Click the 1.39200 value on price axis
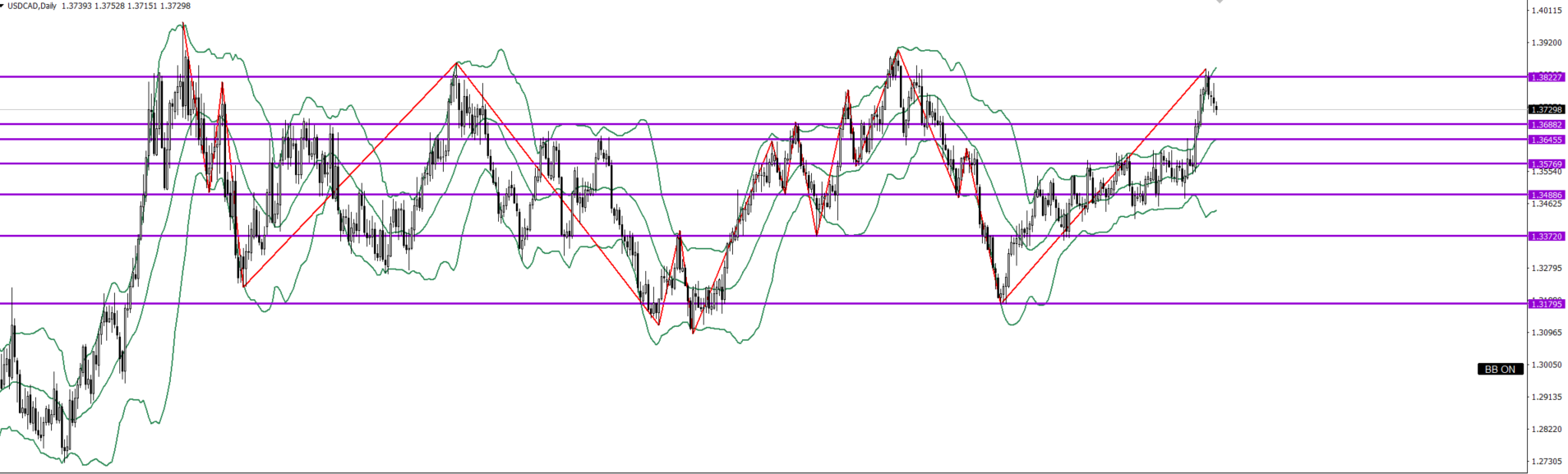This screenshot has height=474, width=1568. point(1546,43)
